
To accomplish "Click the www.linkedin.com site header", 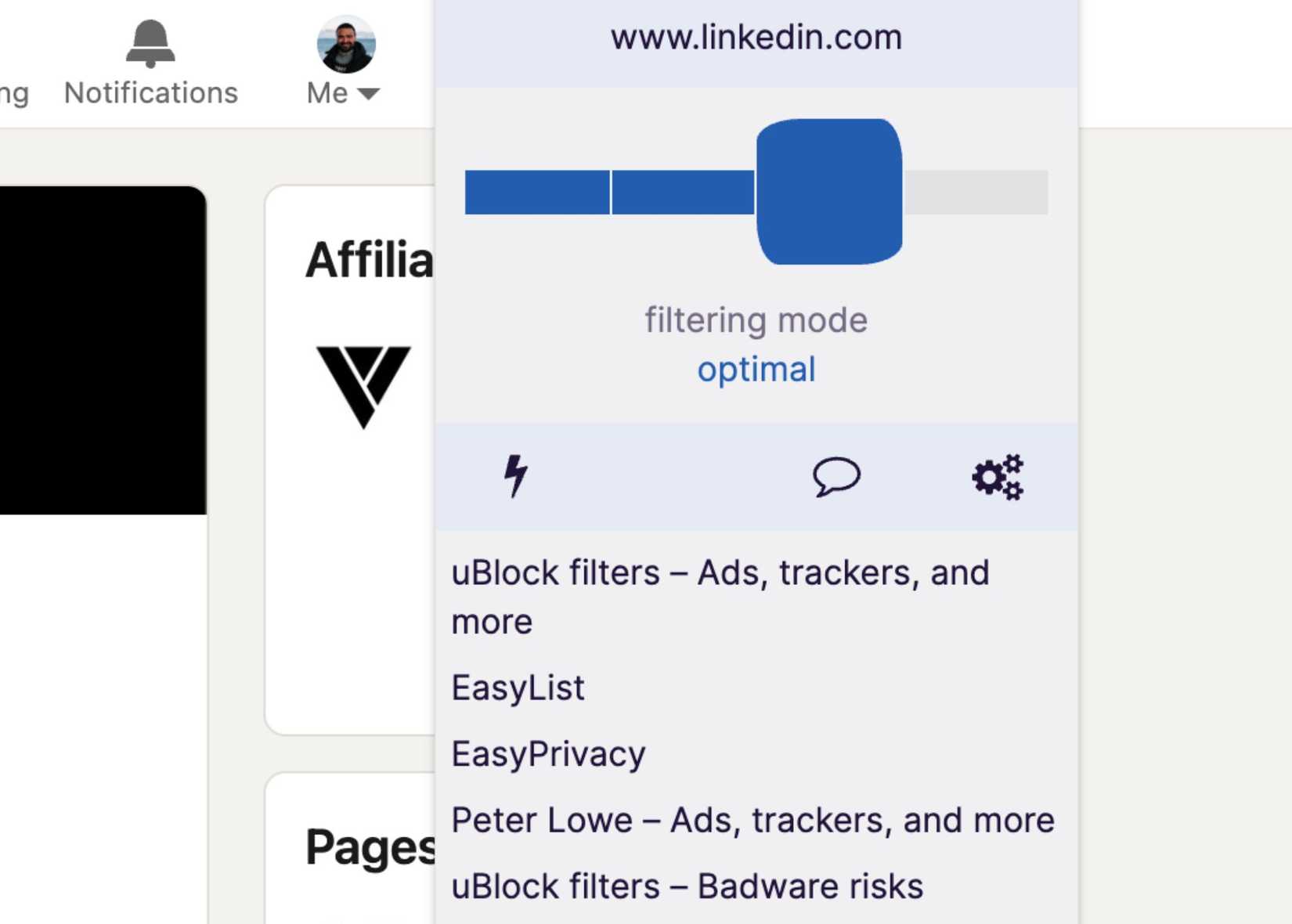I will click(x=756, y=37).
